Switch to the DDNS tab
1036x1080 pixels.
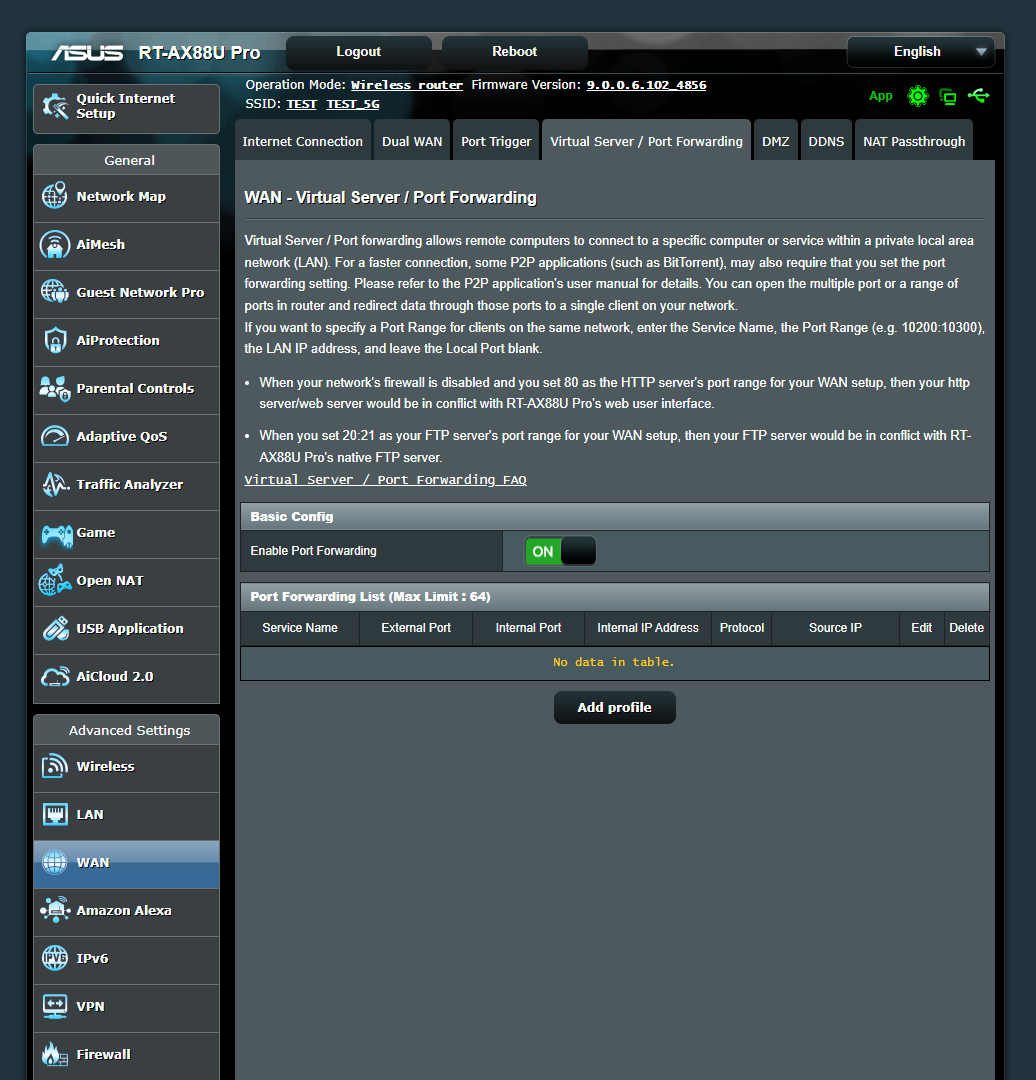[826, 141]
